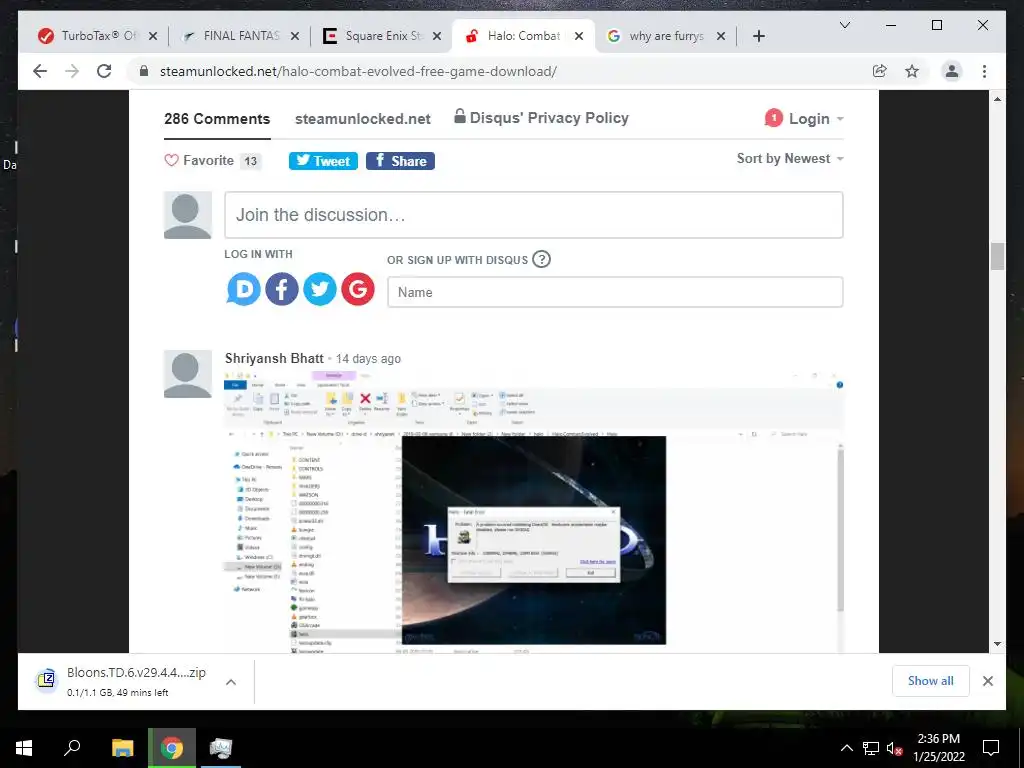The image size is (1024, 768).
Task: Click the system monitor taskbar icon
Action: point(221,748)
